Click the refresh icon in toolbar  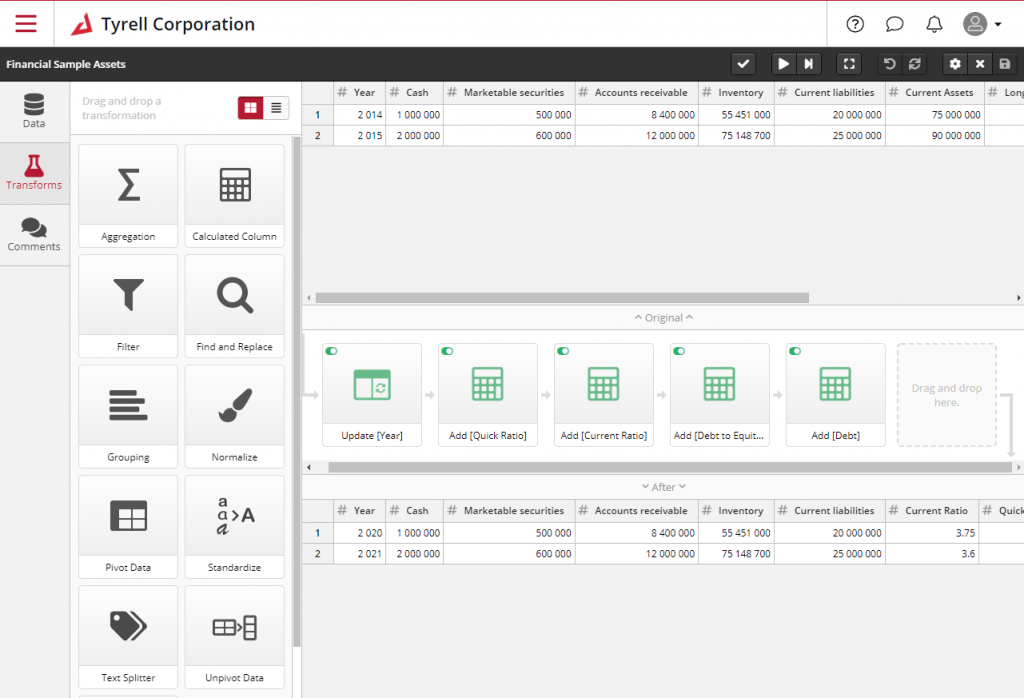pyautogui.click(x=915, y=64)
